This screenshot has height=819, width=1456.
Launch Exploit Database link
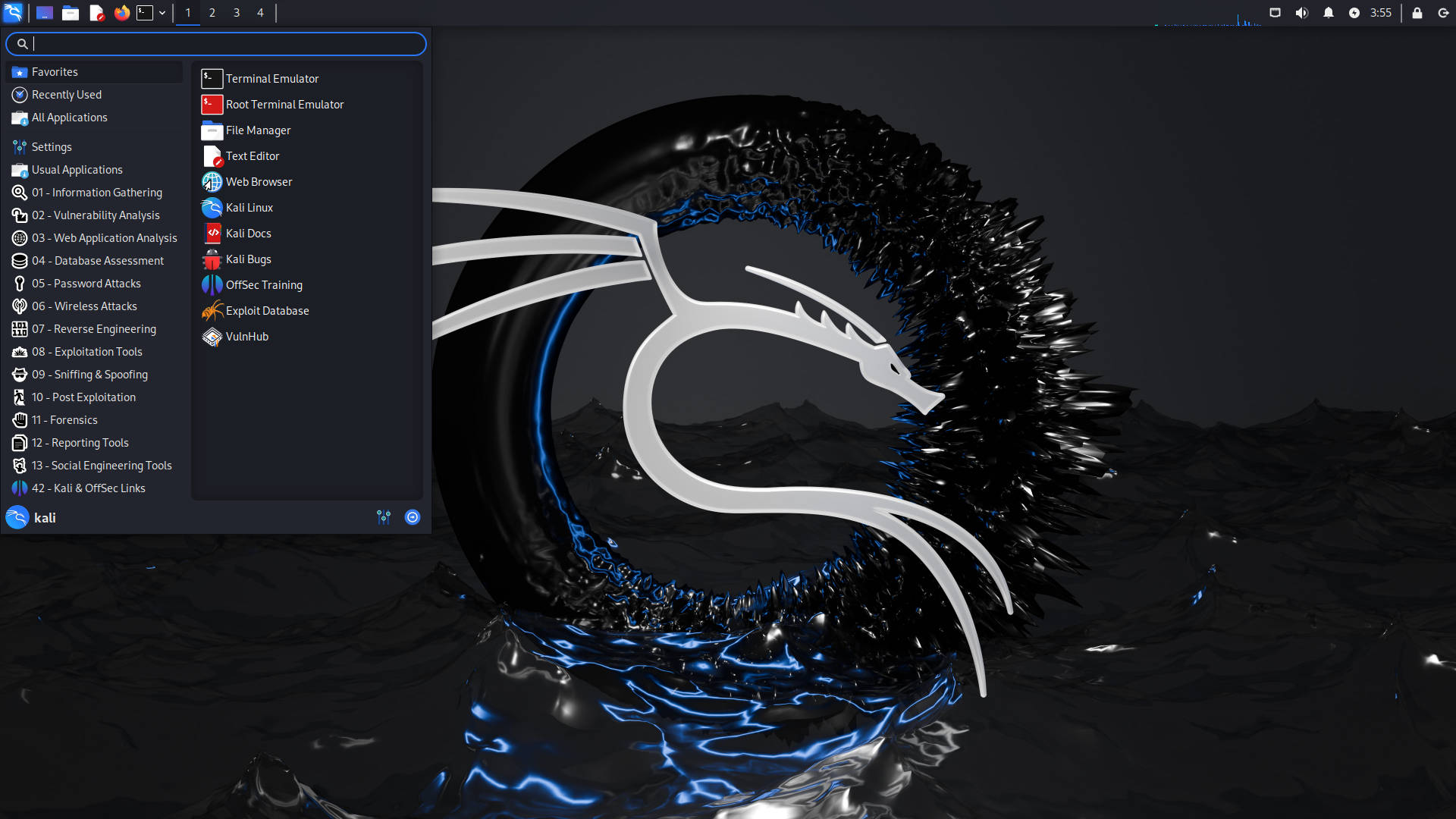[x=266, y=310]
